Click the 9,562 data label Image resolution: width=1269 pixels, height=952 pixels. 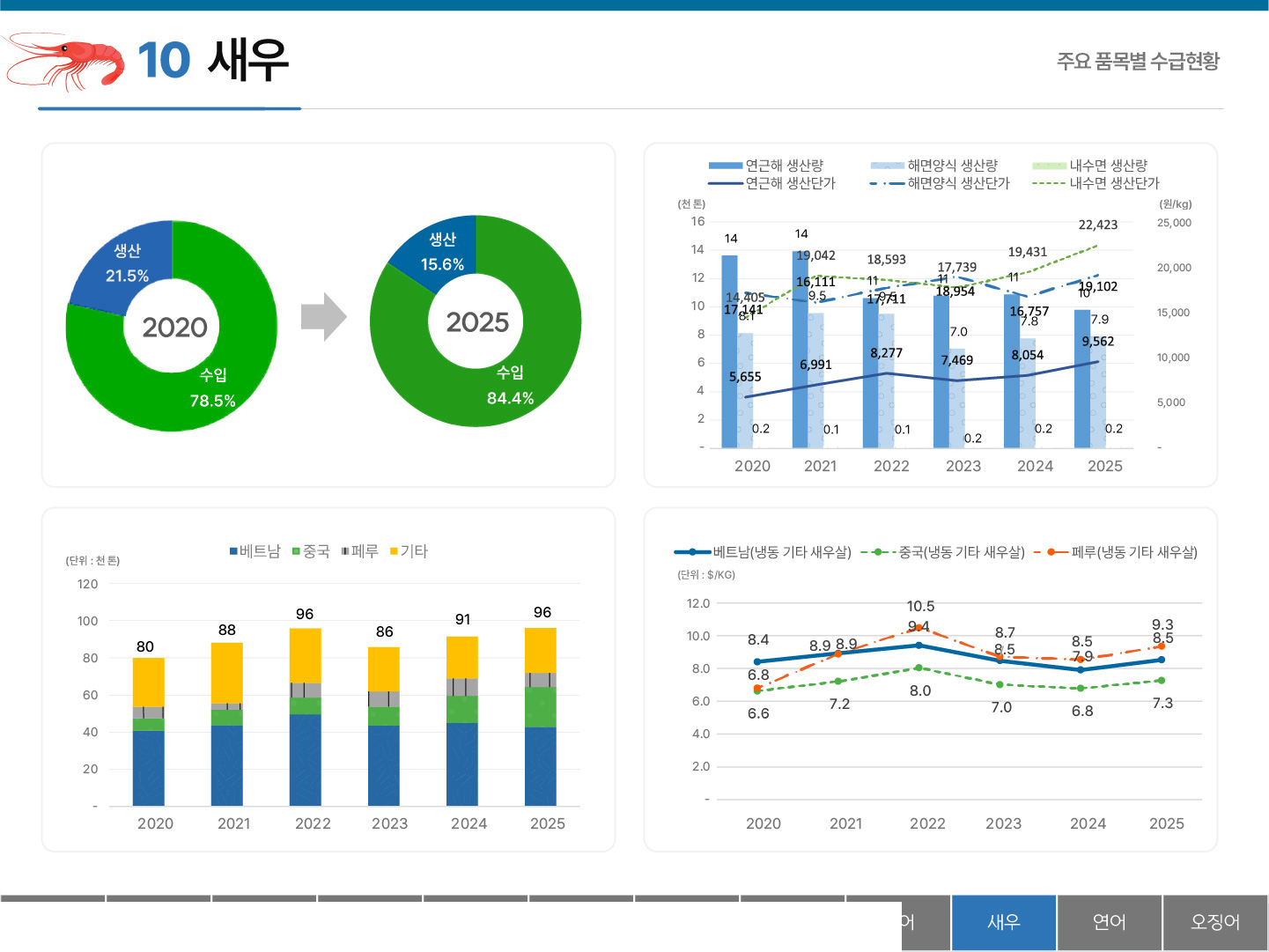(x=1098, y=342)
